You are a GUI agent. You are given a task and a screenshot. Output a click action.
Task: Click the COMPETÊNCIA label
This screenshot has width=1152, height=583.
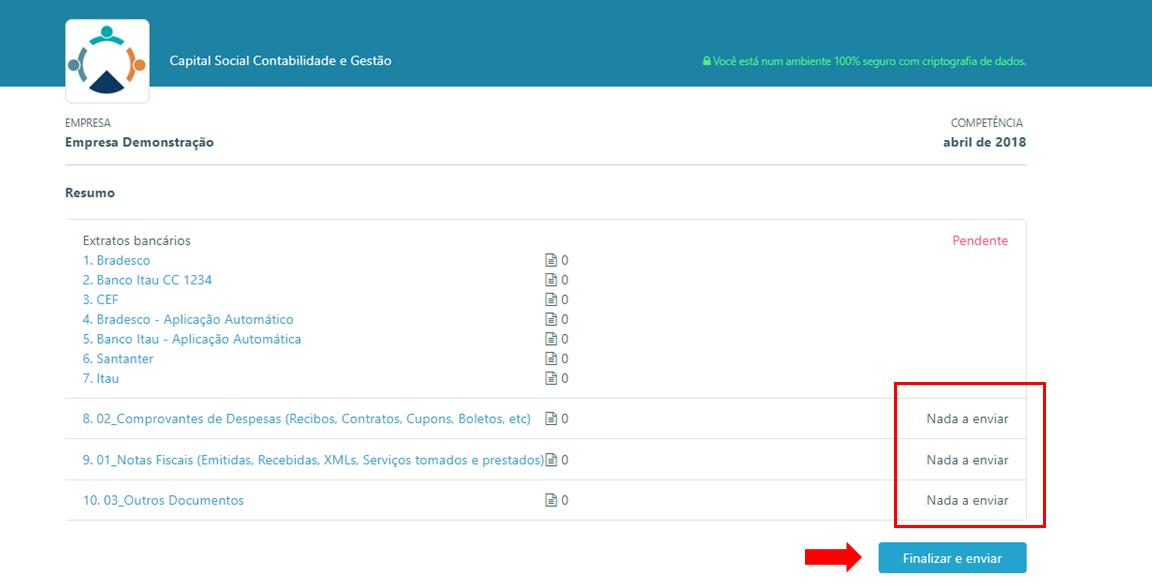[987, 123]
